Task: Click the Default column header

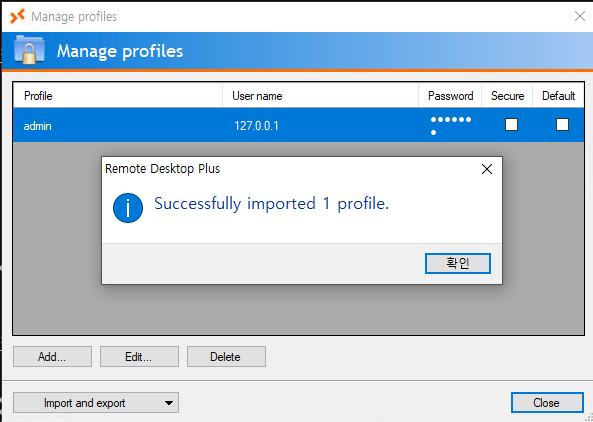Action: coord(558,96)
